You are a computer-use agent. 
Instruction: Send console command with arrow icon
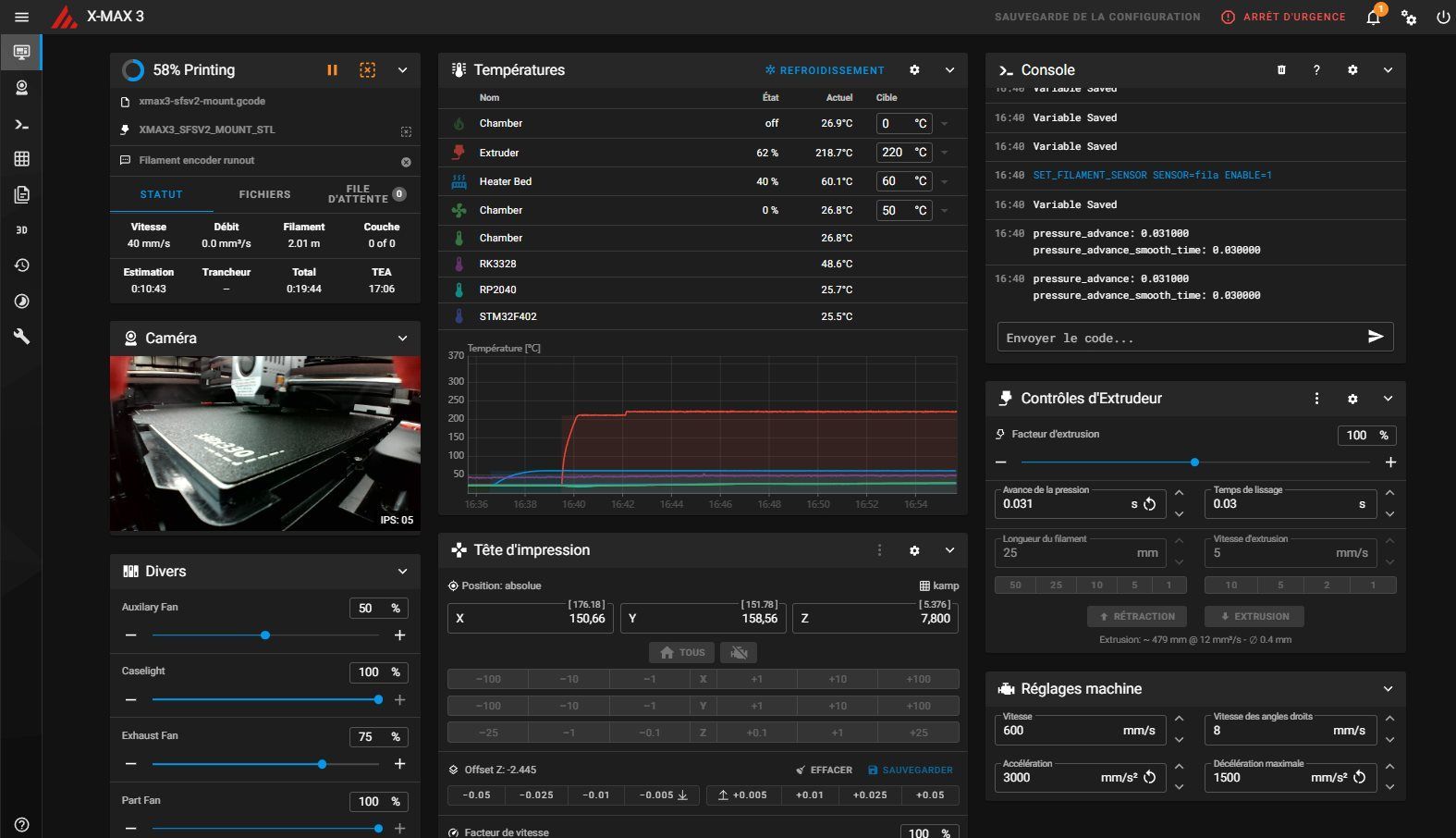pos(1376,337)
